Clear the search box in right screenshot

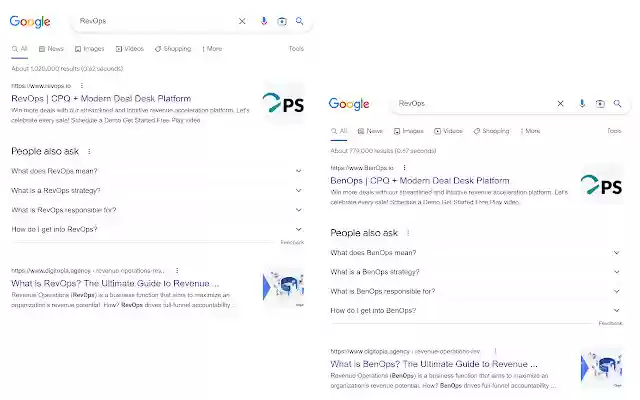click(x=560, y=104)
